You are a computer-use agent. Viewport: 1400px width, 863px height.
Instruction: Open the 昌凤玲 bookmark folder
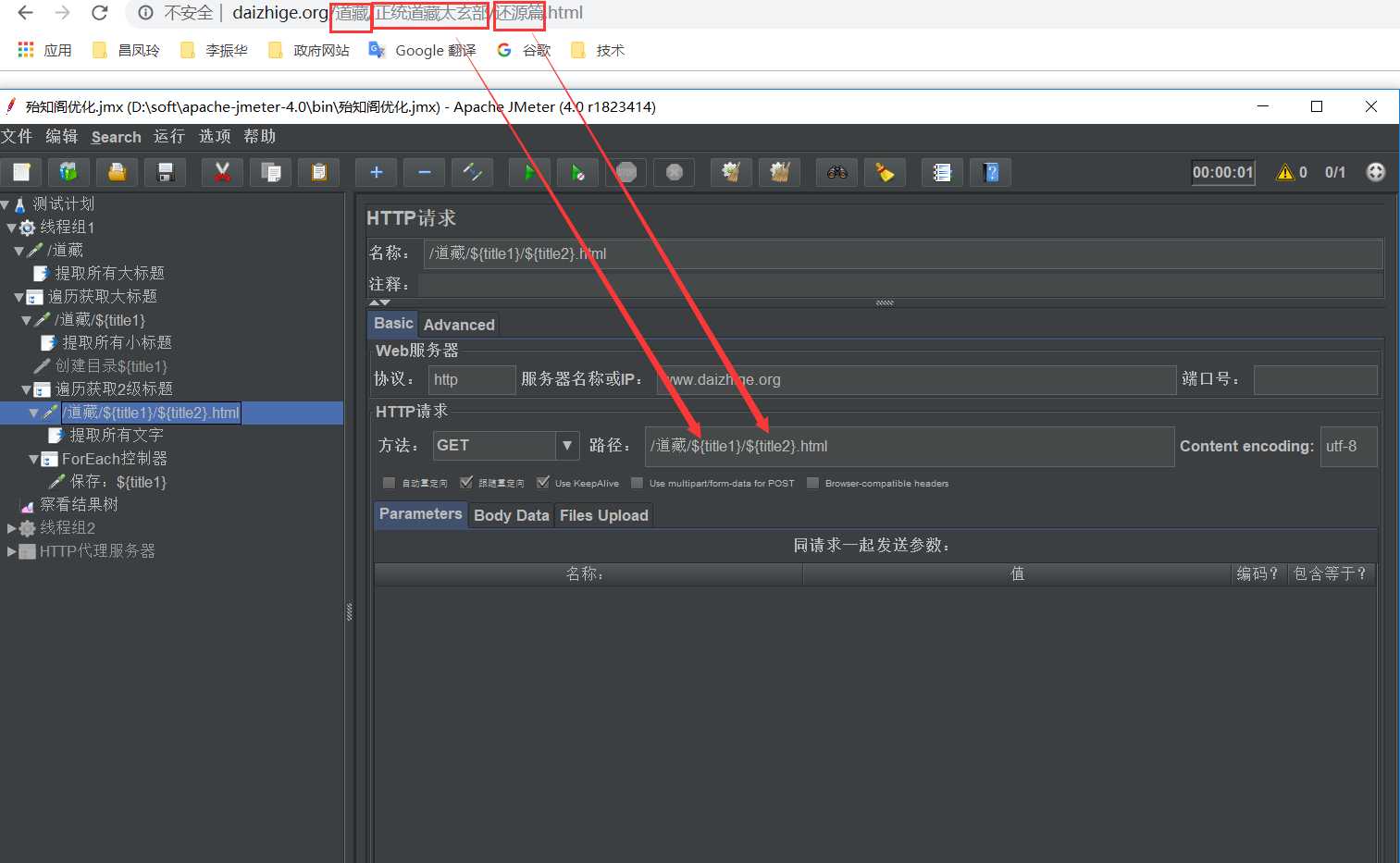(x=127, y=50)
